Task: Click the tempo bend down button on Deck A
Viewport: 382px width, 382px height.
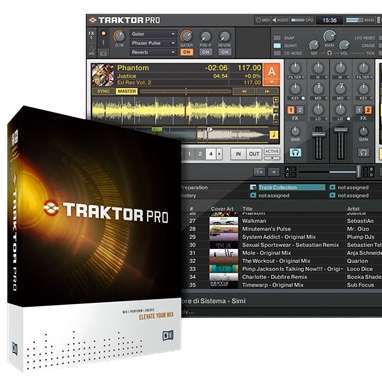Action: tap(244, 91)
